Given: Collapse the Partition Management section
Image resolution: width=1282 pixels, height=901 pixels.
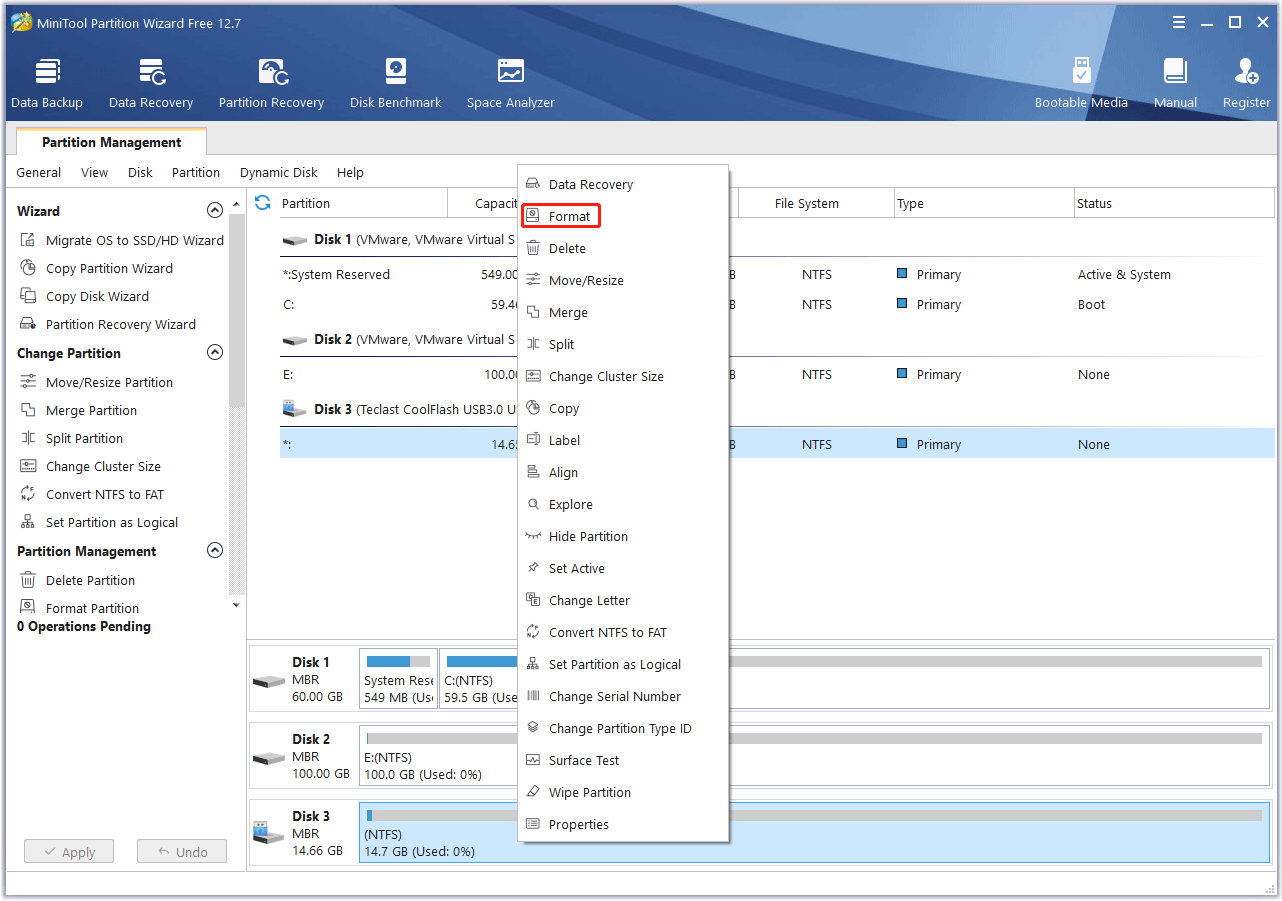Looking at the screenshot, I should pyautogui.click(x=215, y=550).
